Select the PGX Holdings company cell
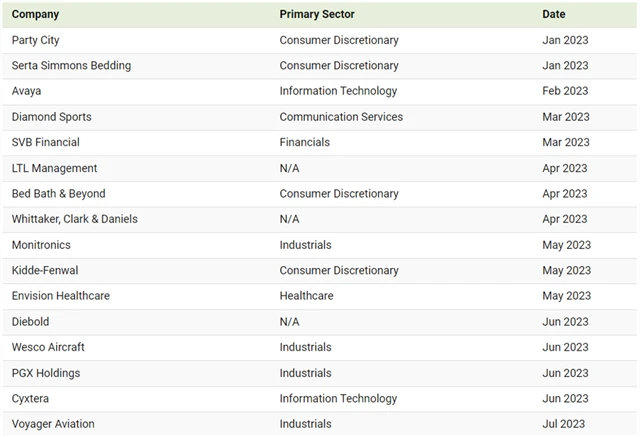 46,373
